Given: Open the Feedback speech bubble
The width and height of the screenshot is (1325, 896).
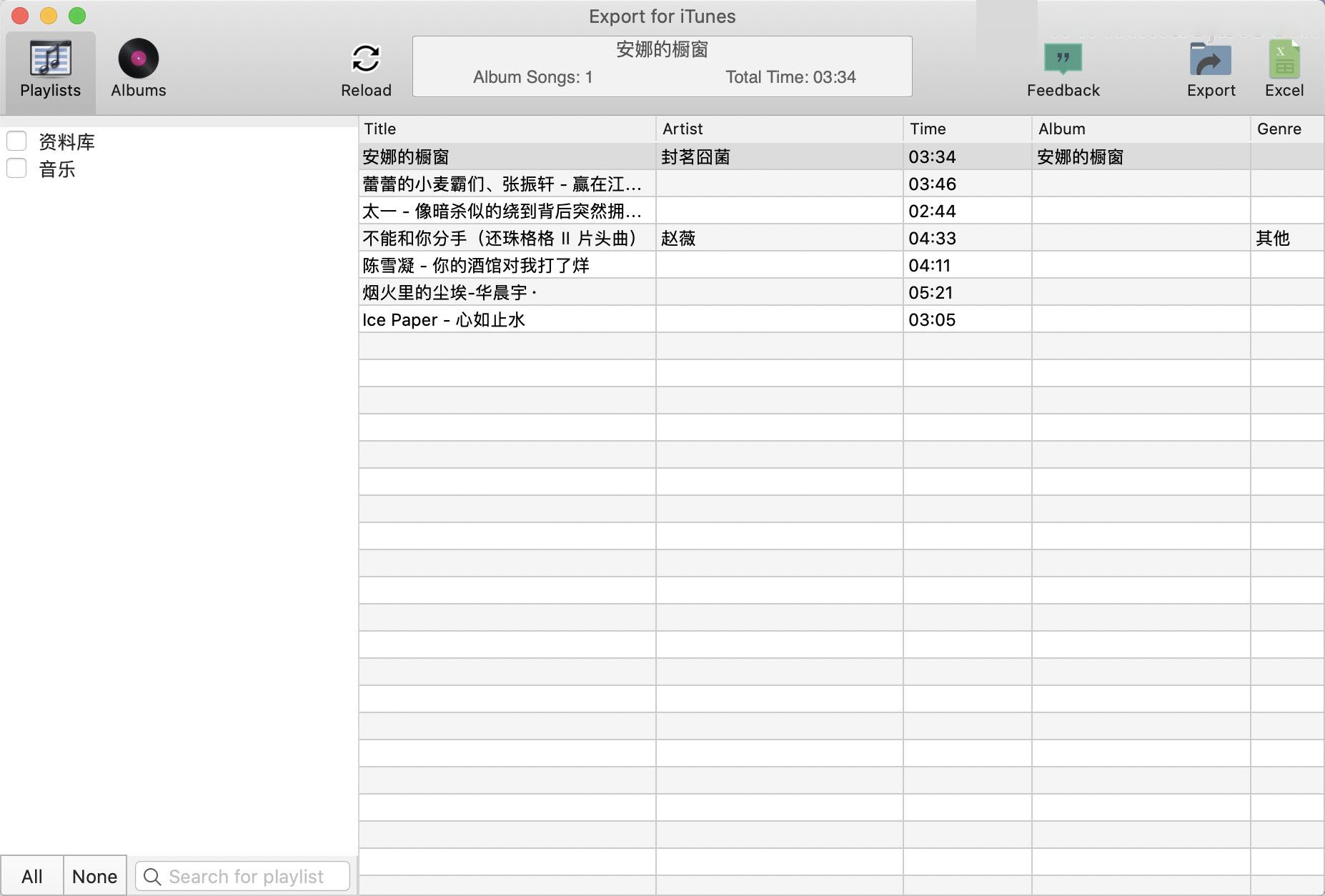Looking at the screenshot, I should [x=1063, y=59].
